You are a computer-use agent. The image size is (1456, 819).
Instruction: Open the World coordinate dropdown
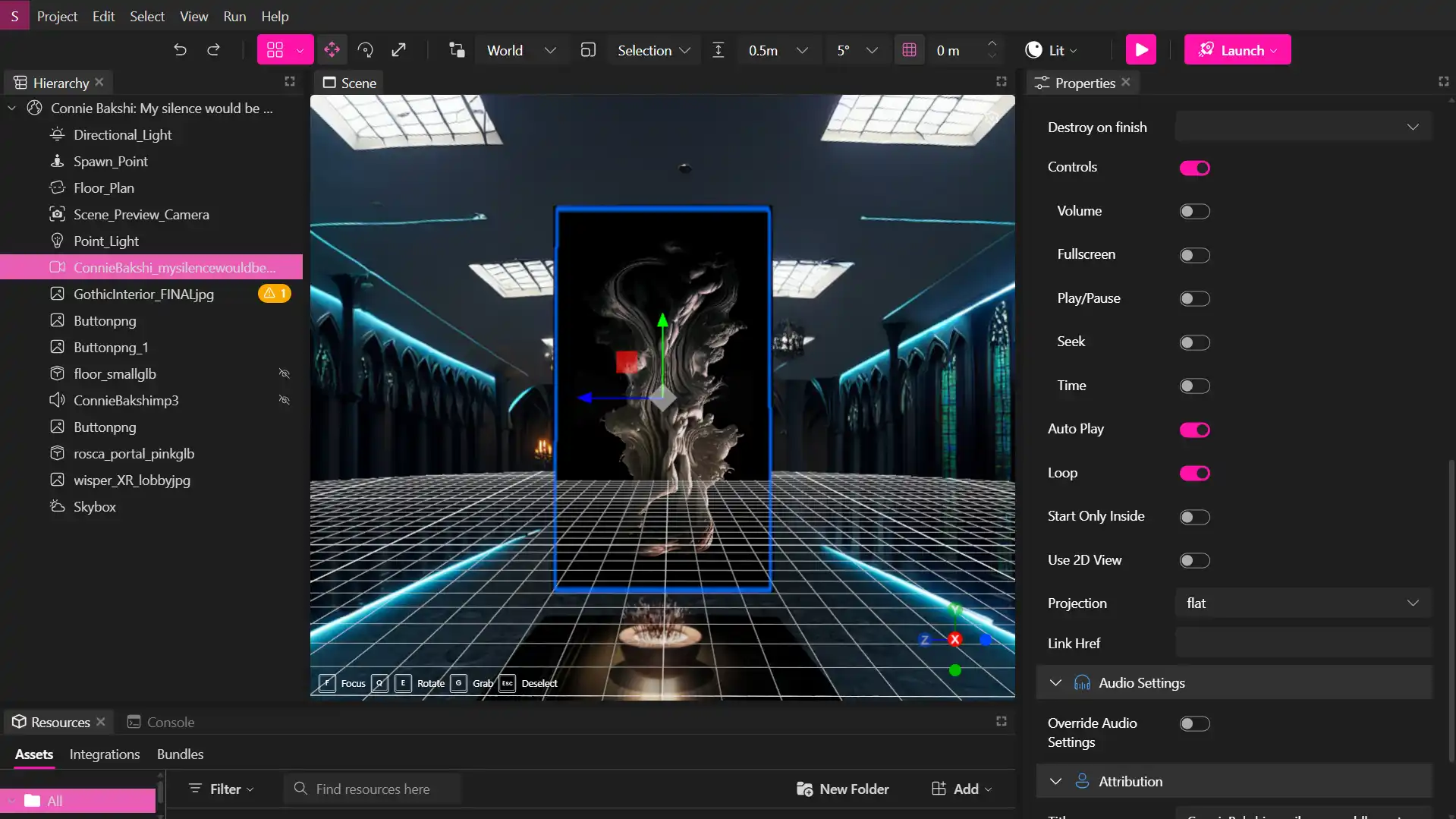(520, 50)
